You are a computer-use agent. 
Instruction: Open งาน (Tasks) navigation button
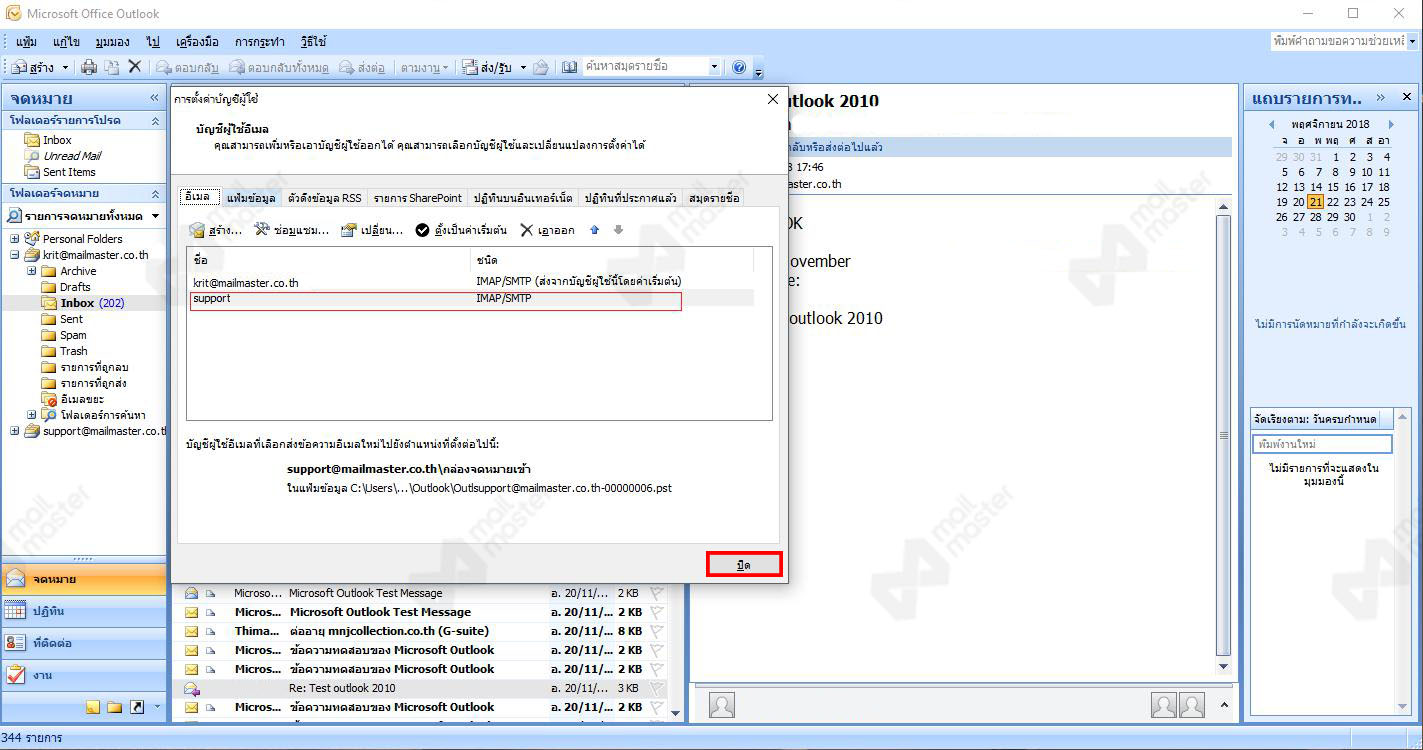84,675
